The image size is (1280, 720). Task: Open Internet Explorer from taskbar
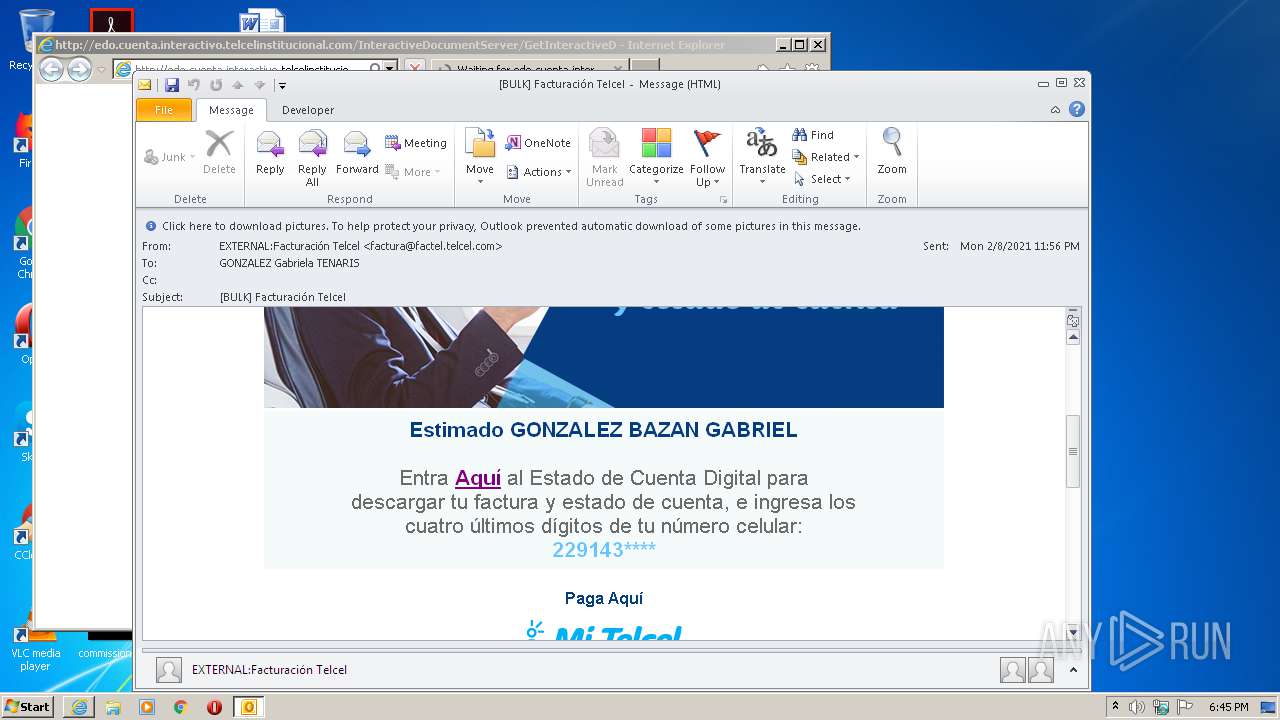tap(79, 707)
